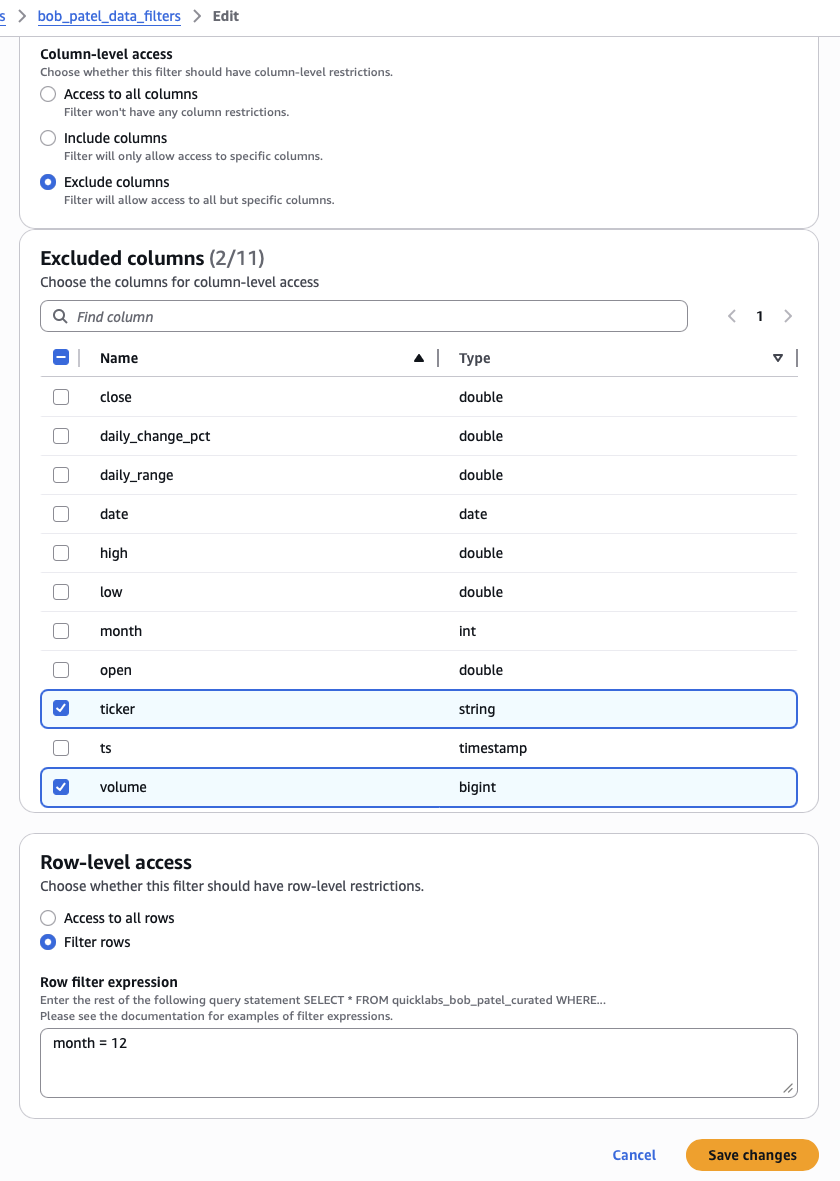Uncheck the volume column checkbox
The width and height of the screenshot is (840, 1181).
click(x=61, y=787)
